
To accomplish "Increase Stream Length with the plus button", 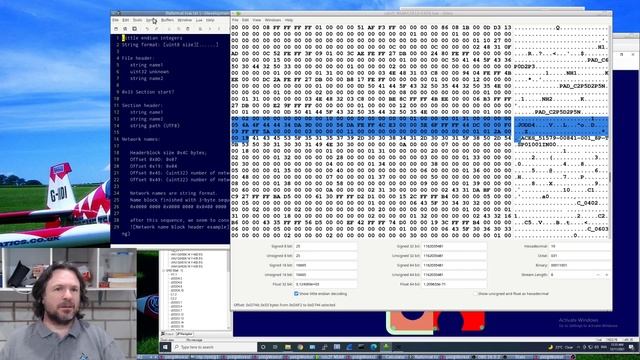I will tap(606, 275).
